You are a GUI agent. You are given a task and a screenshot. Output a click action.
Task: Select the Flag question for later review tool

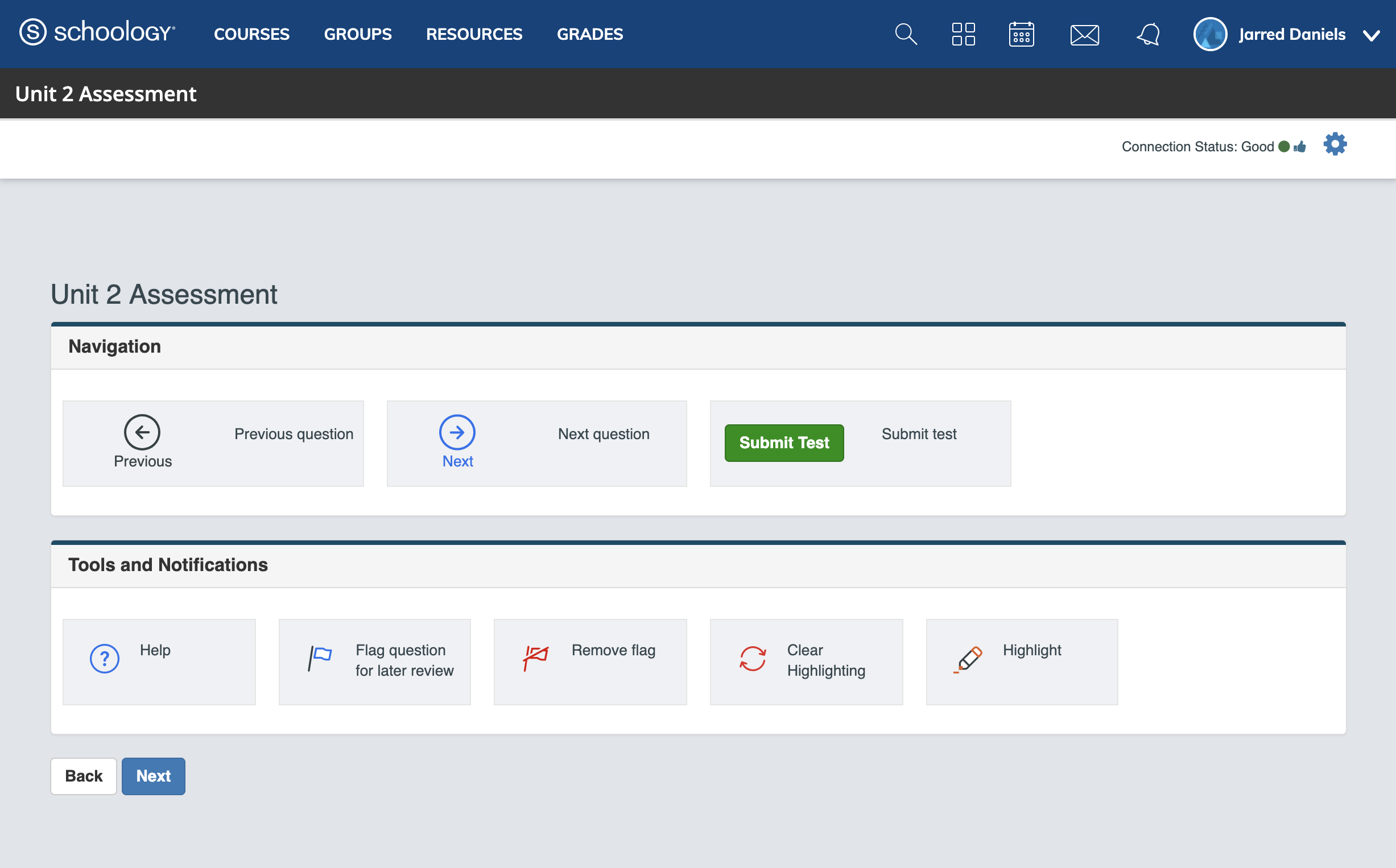coord(374,660)
